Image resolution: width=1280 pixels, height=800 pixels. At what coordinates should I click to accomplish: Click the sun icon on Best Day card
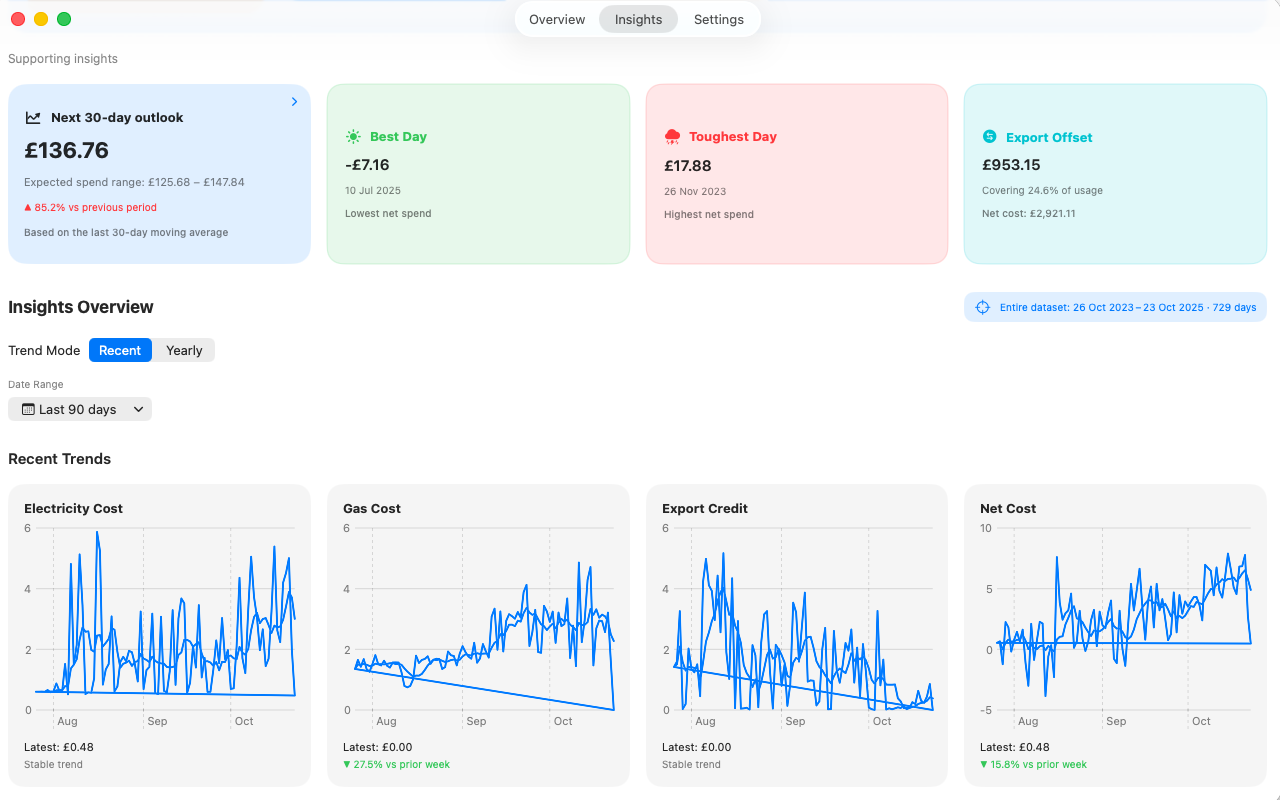tap(353, 137)
